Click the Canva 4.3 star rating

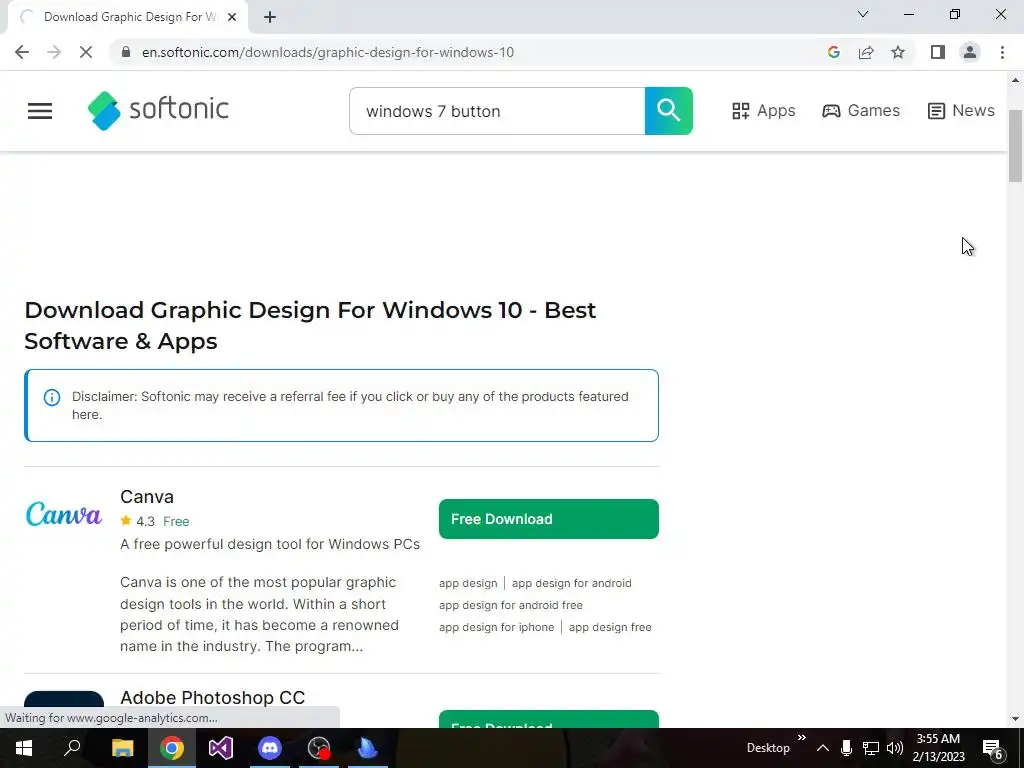click(138, 521)
